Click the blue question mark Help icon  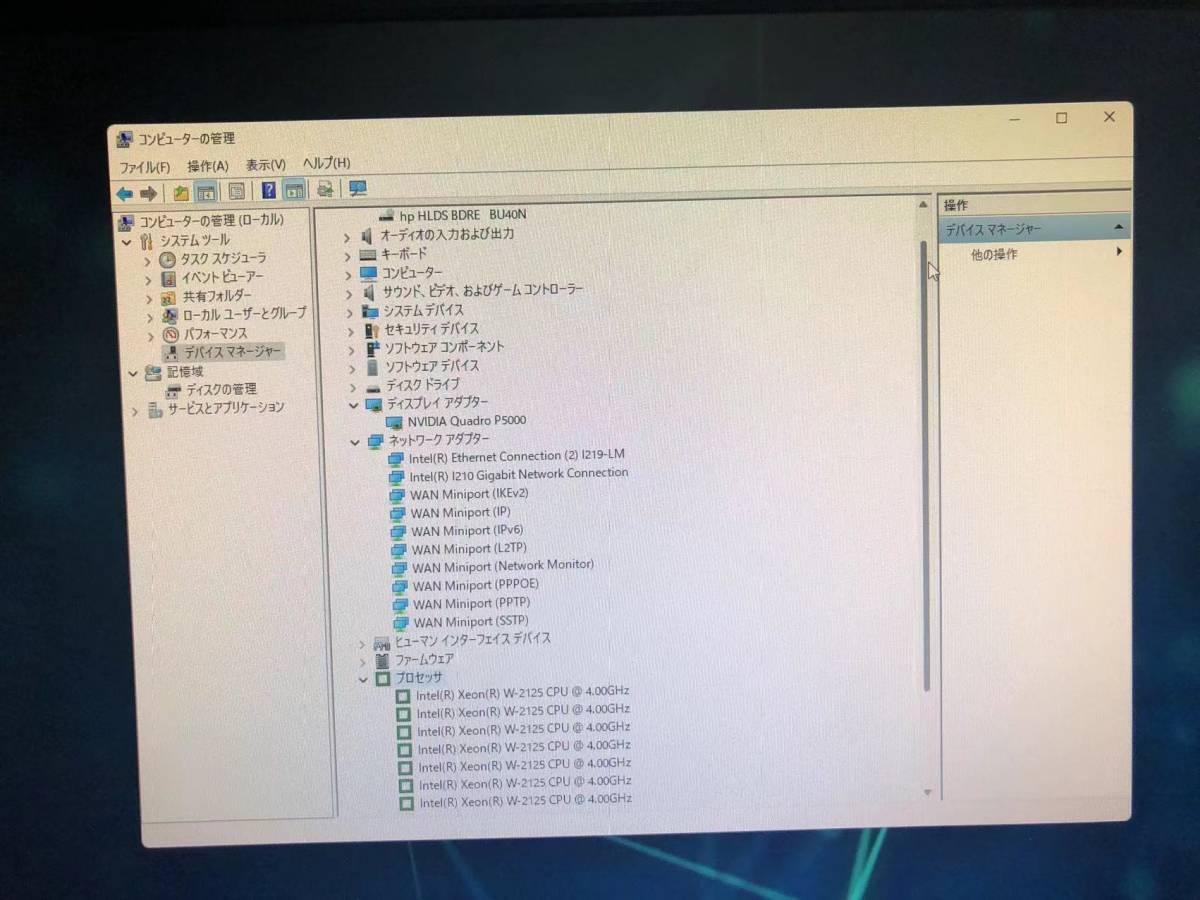click(269, 190)
